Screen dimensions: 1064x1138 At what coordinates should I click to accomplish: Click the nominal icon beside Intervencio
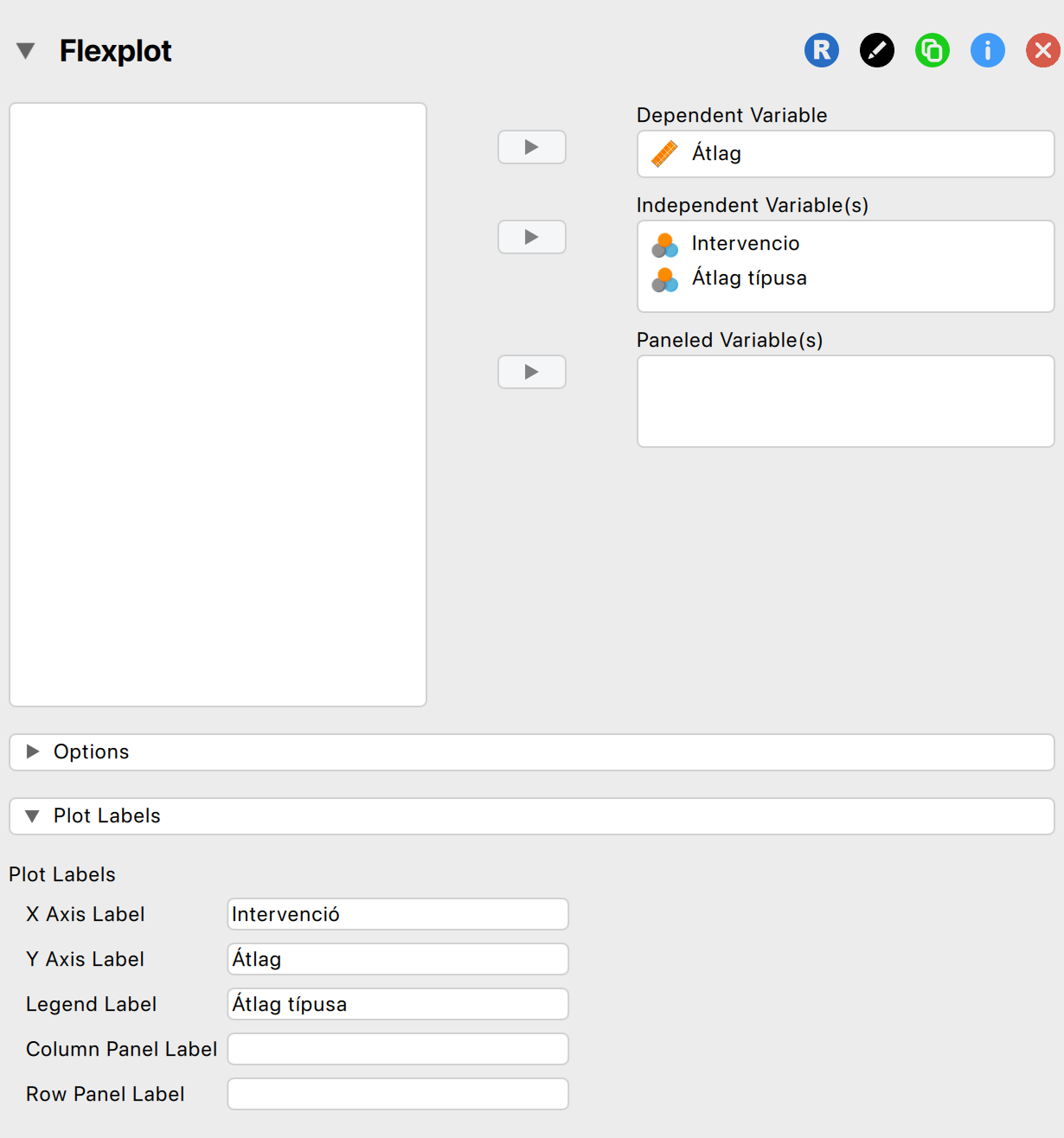click(x=664, y=245)
